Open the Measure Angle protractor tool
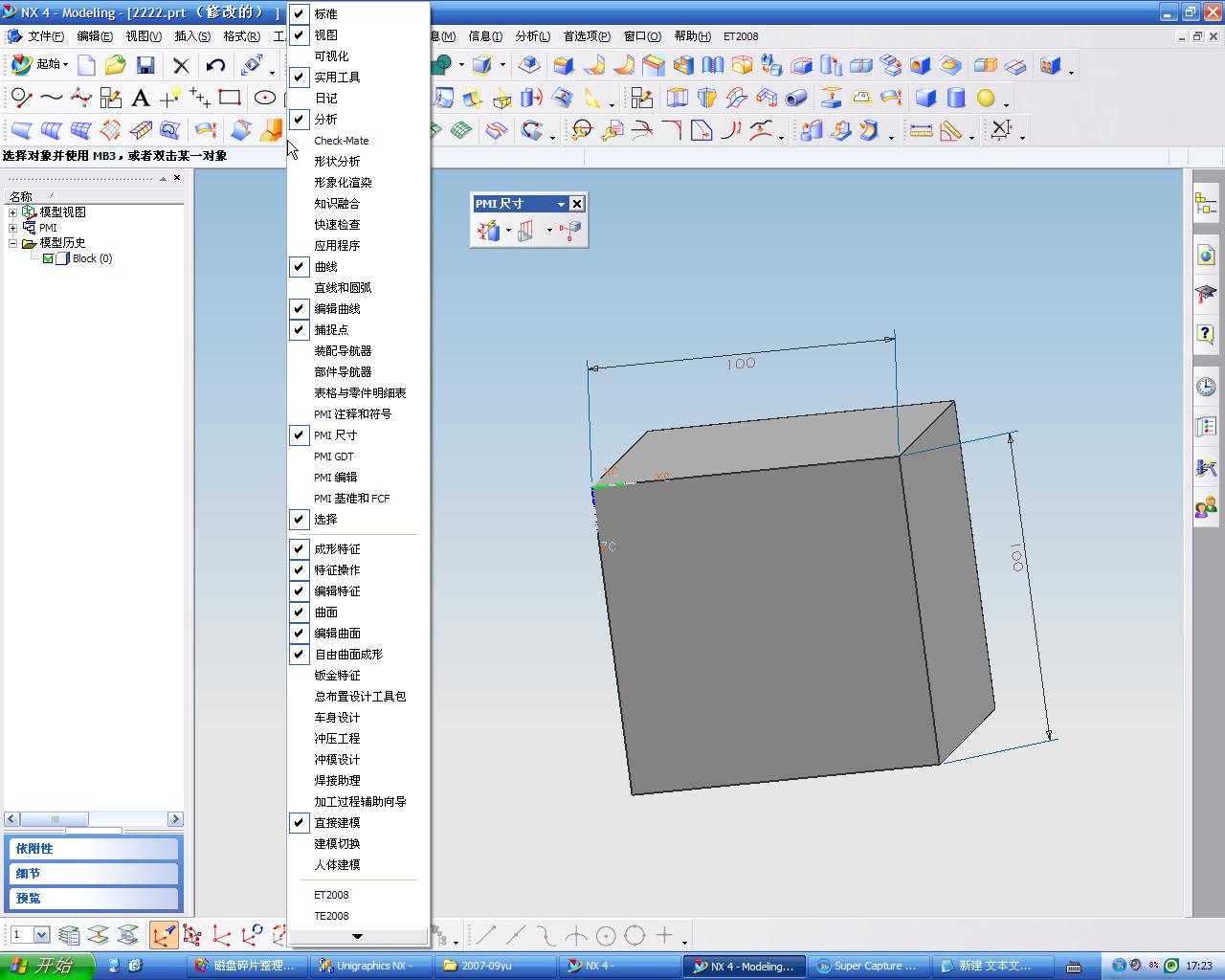 click(x=950, y=130)
